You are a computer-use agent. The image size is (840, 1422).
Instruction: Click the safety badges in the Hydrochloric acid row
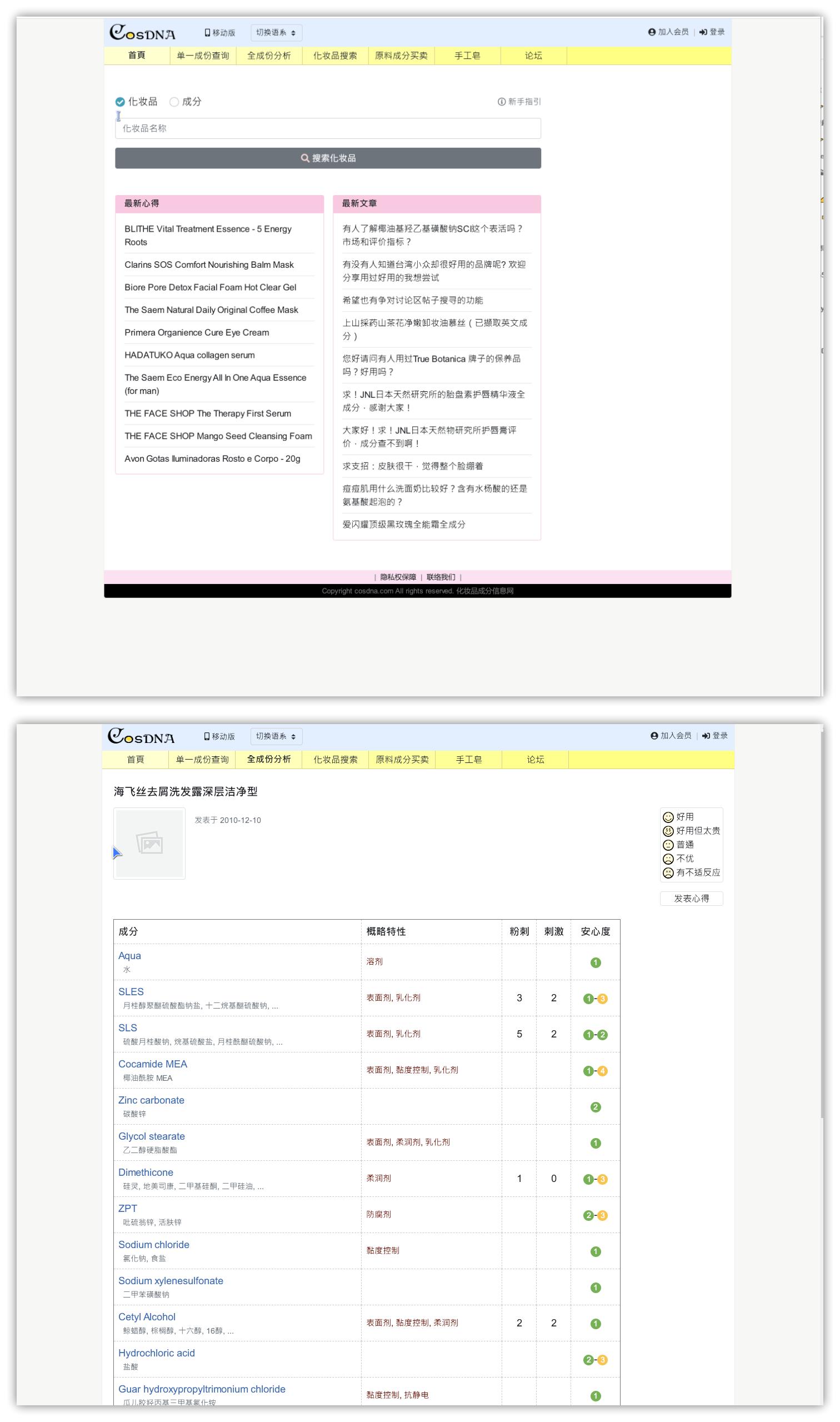[596, 1360]
